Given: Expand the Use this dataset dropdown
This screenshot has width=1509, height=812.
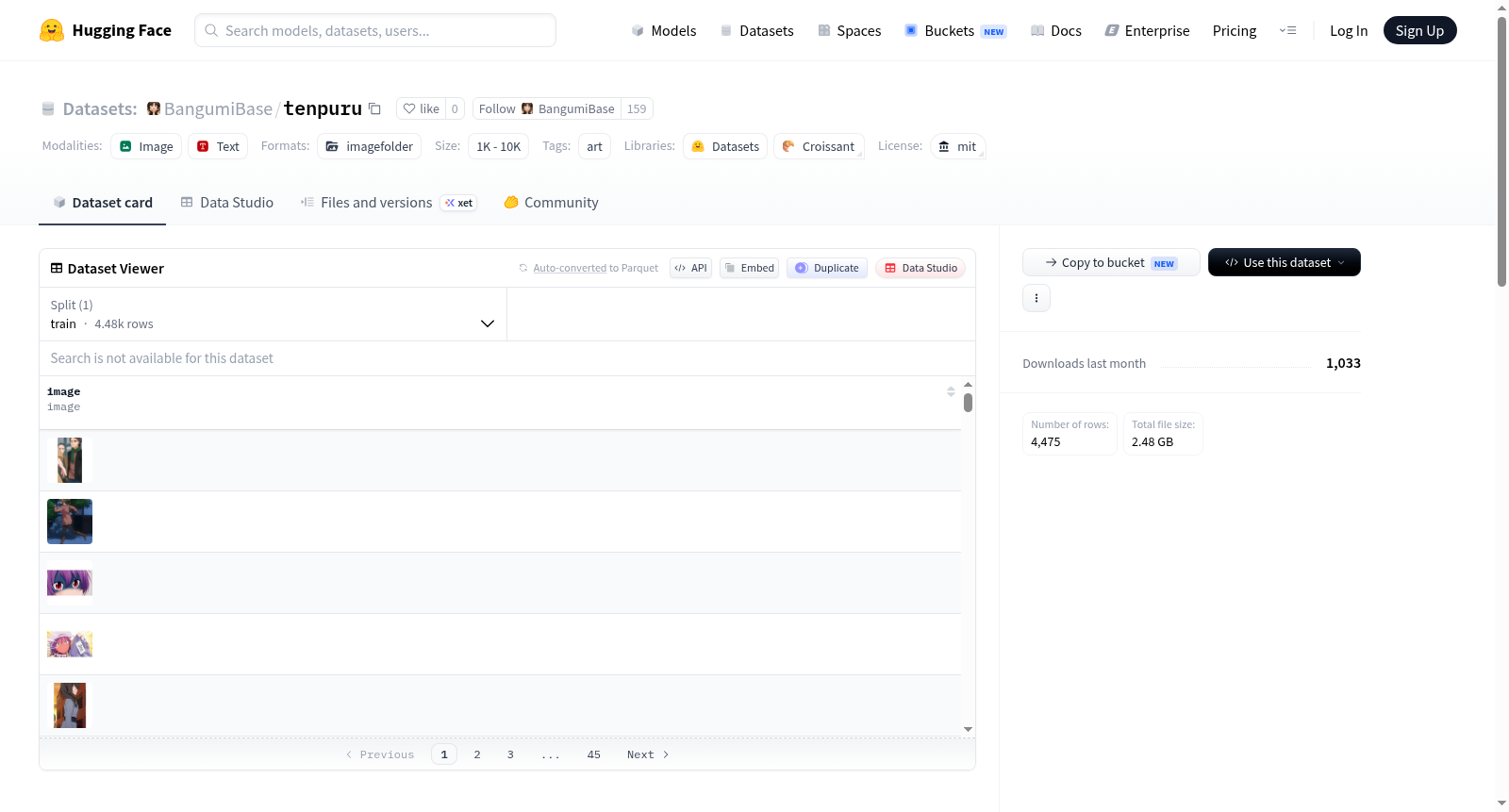Looking at the screenshot, I should tap(1285, 262).
